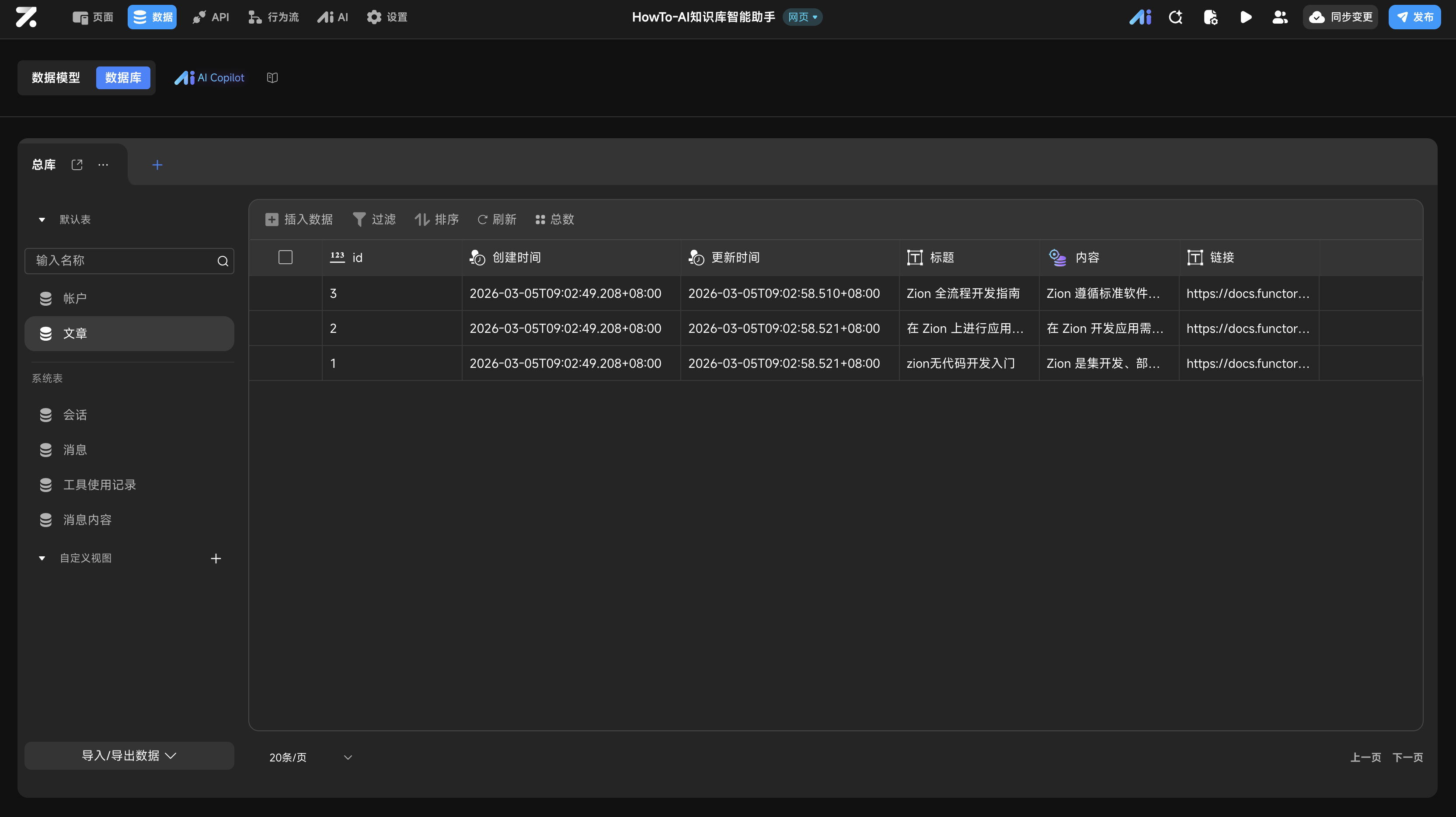Switch to 数据模型 view
This screenshot has width=1456, height=817.
(x=56, y=77)
